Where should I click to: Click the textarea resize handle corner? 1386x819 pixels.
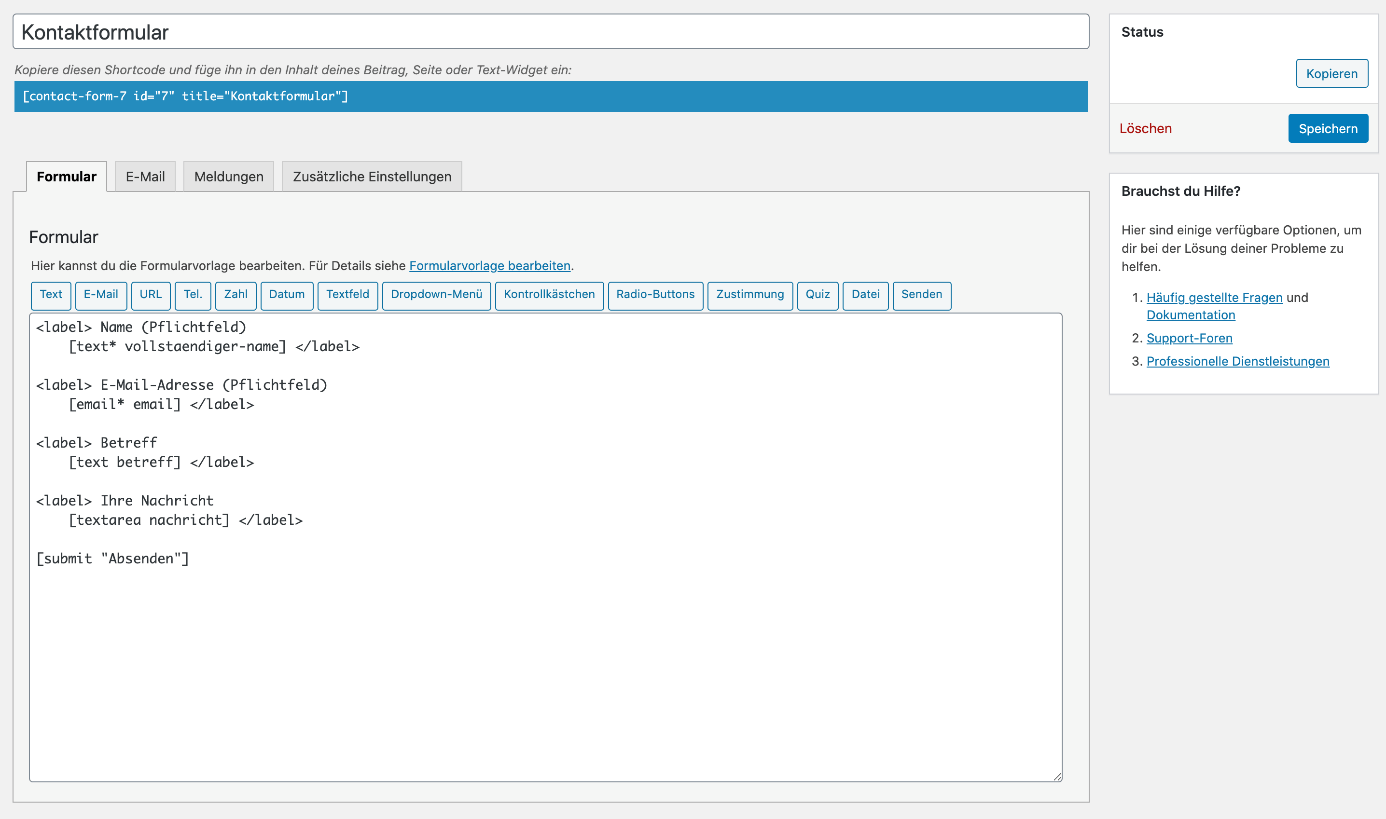1055,775
